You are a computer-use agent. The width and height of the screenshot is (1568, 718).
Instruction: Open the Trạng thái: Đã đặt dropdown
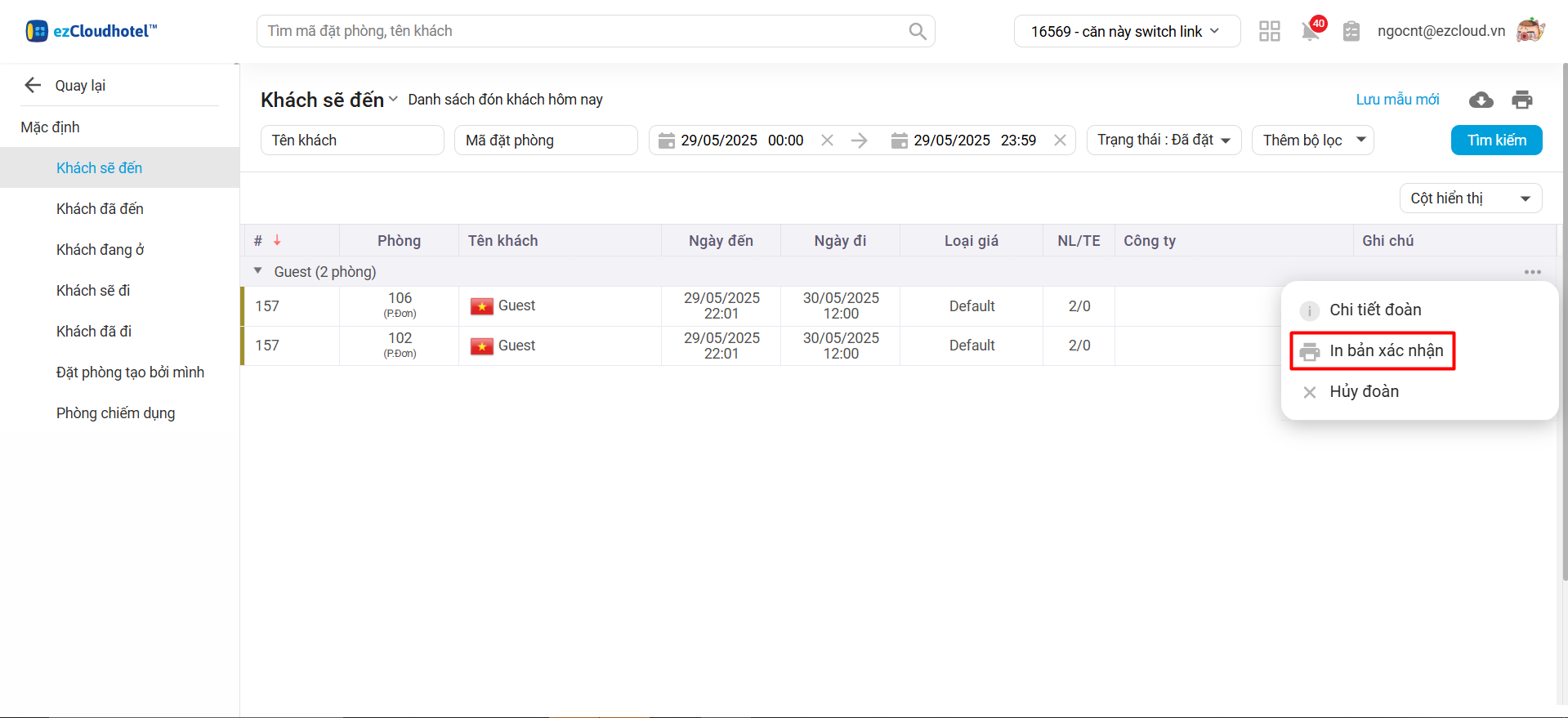1164,140
